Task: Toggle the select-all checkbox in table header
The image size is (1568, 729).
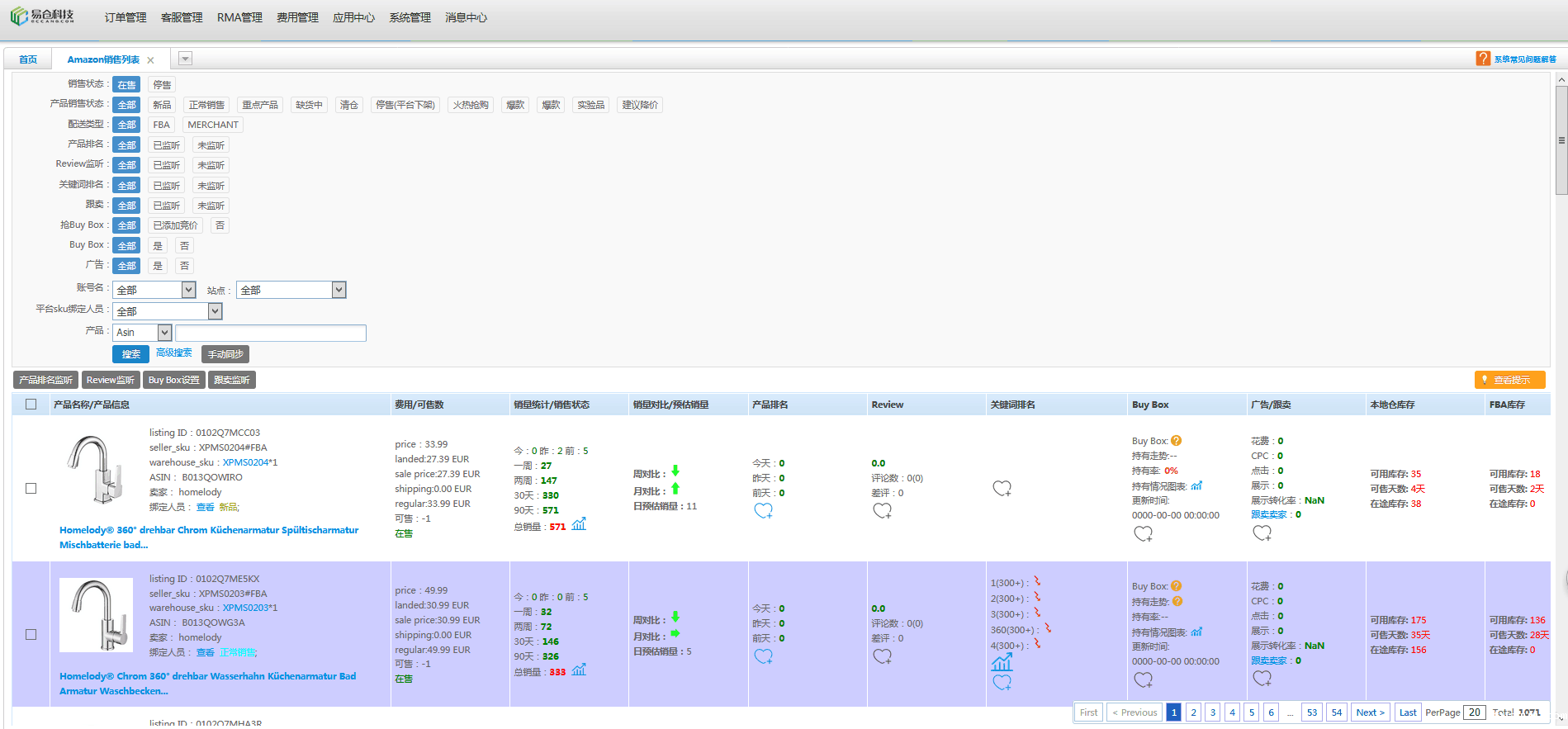Action: (31, 405)
